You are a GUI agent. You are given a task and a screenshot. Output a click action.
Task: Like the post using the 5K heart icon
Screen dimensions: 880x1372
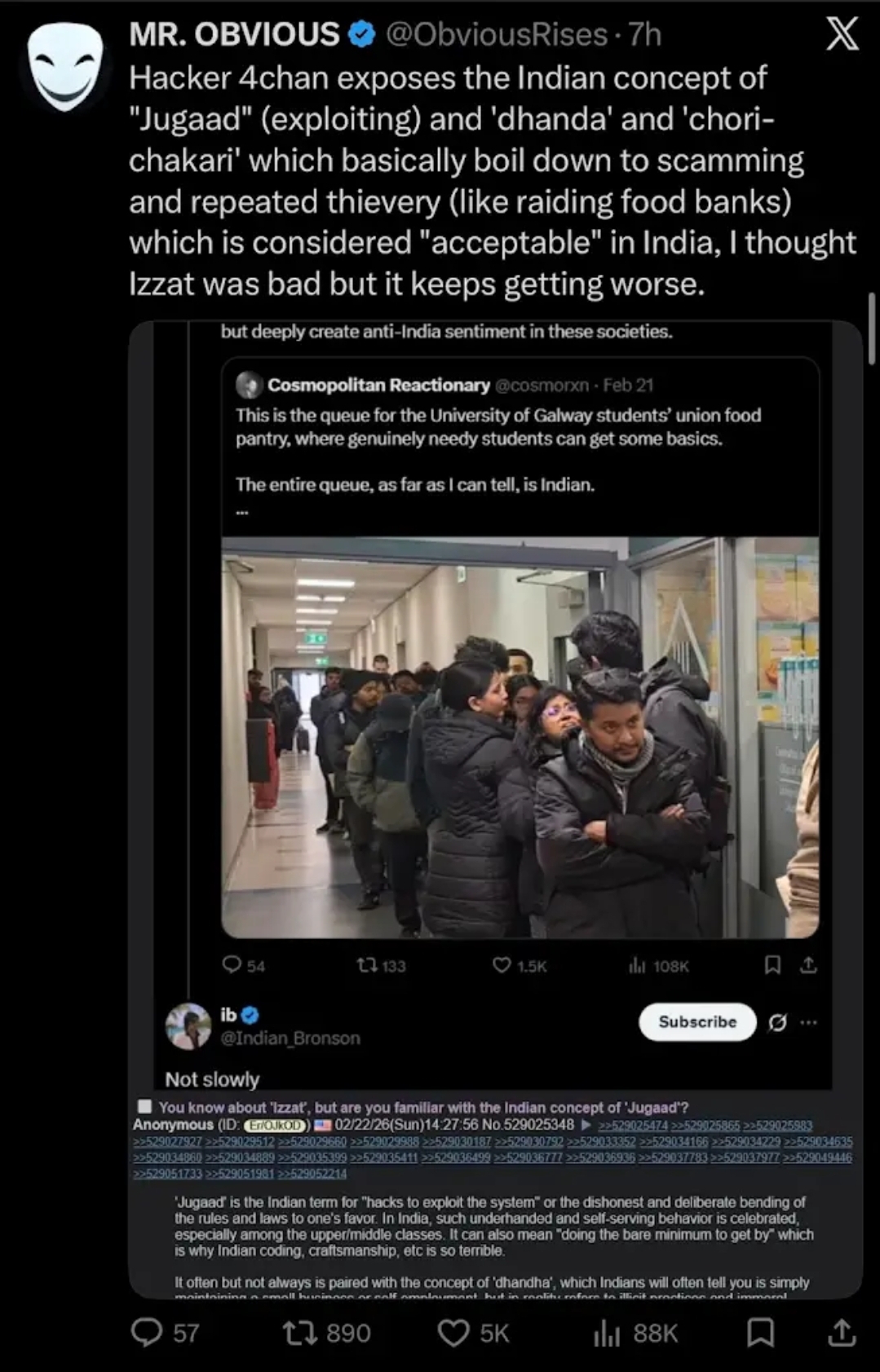[x=453, y=1332]
